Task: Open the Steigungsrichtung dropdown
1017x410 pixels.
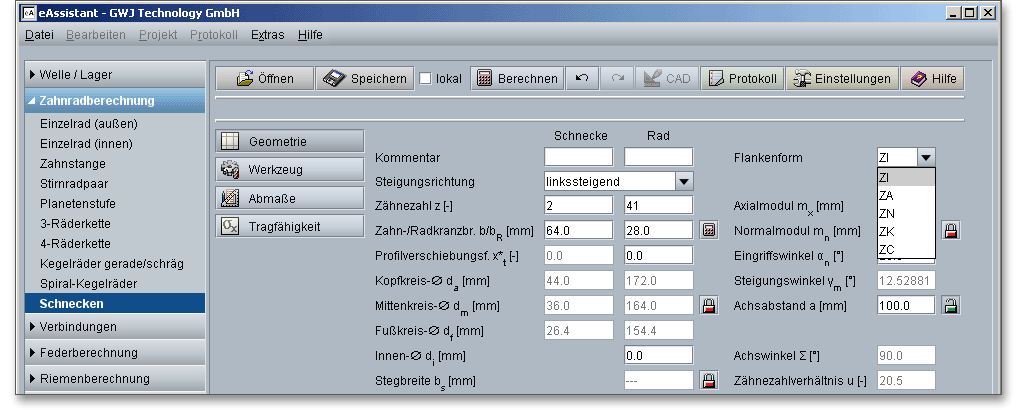Action: (x=684, y=182)
